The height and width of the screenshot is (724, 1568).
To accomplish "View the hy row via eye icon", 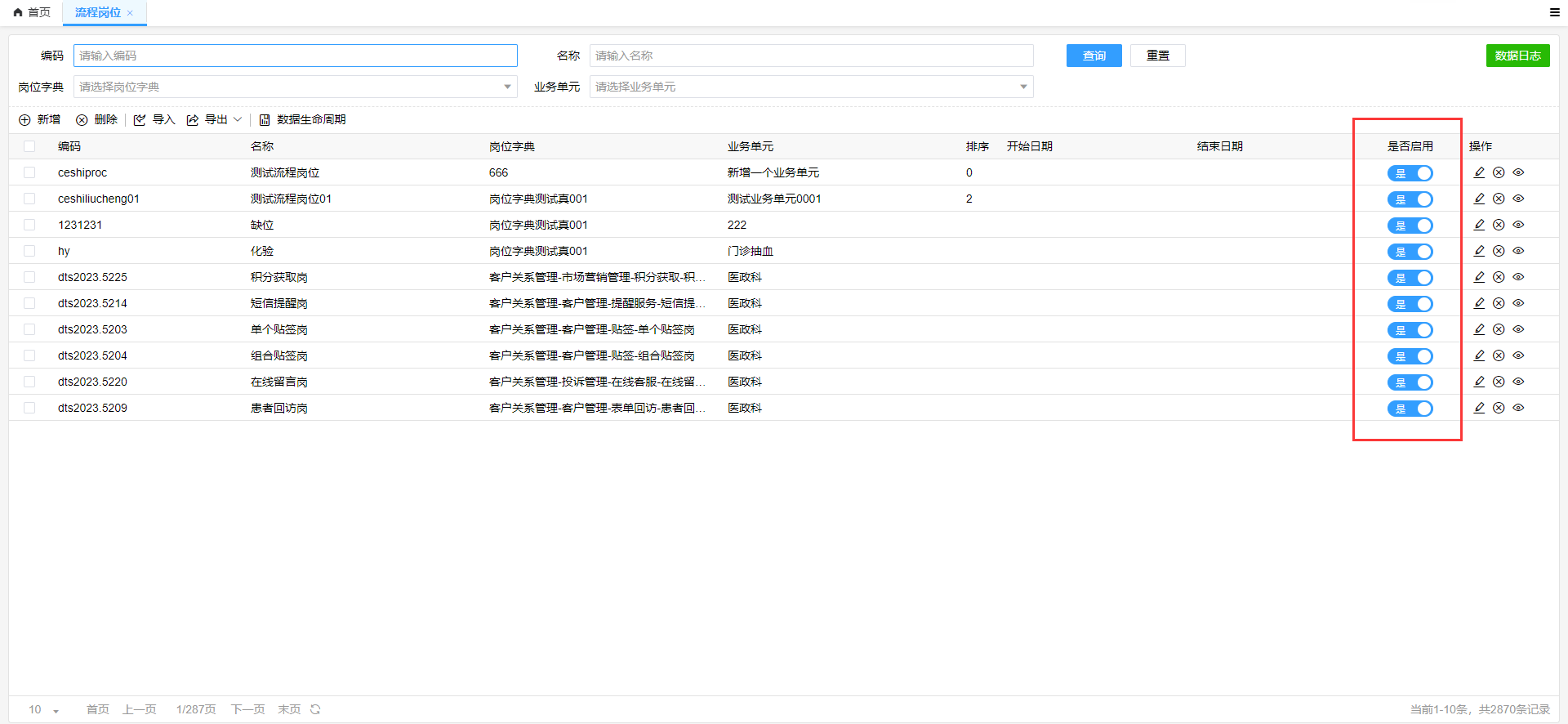I will (1518, 251).
